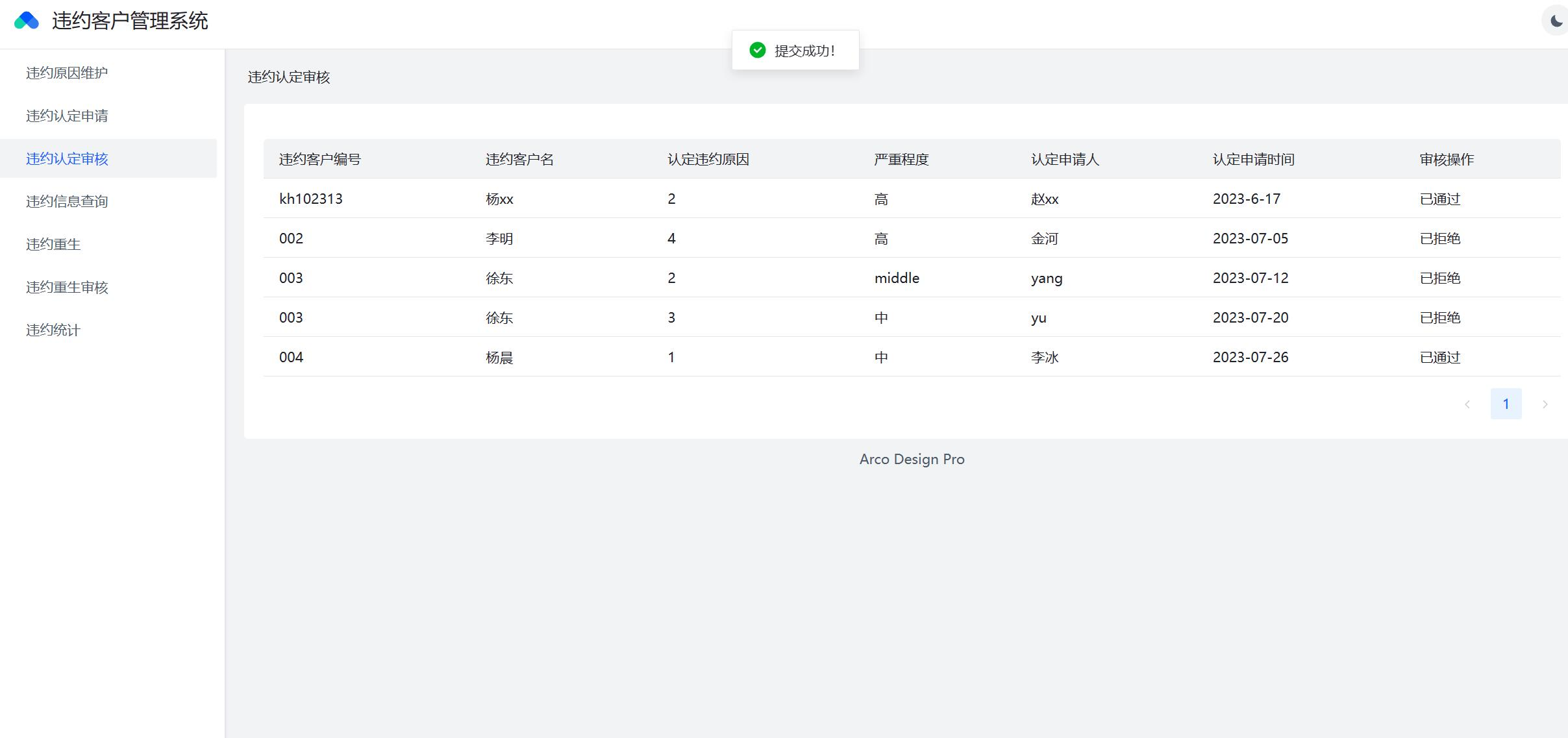Go to next page arrow
Image resolution: width=1568 pixels, height=738 pixels.
pyautogui.click(x=1545, y=404)
